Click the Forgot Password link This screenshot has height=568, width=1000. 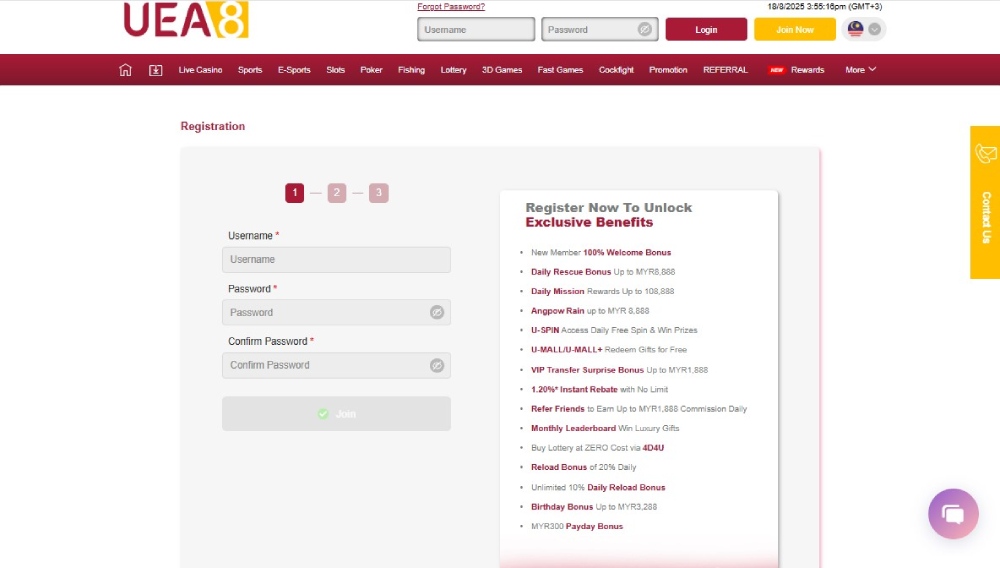click(x=451, y=6)
